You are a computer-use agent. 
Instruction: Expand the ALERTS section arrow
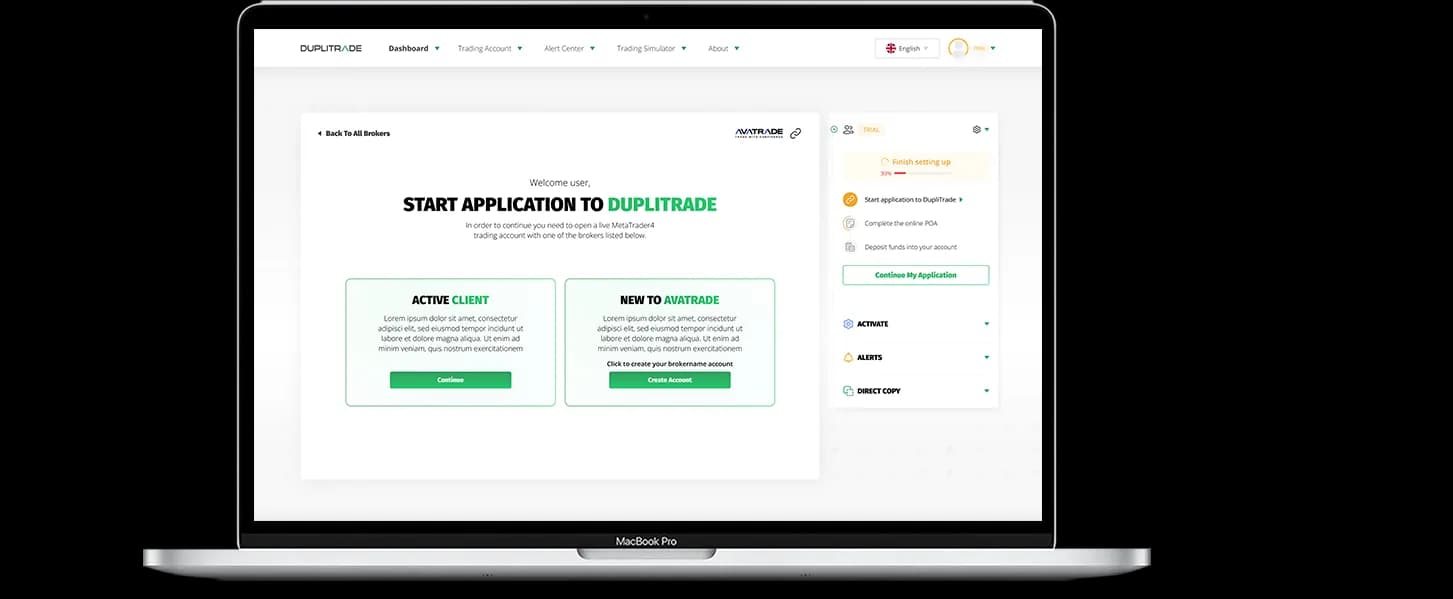(986, 357)
